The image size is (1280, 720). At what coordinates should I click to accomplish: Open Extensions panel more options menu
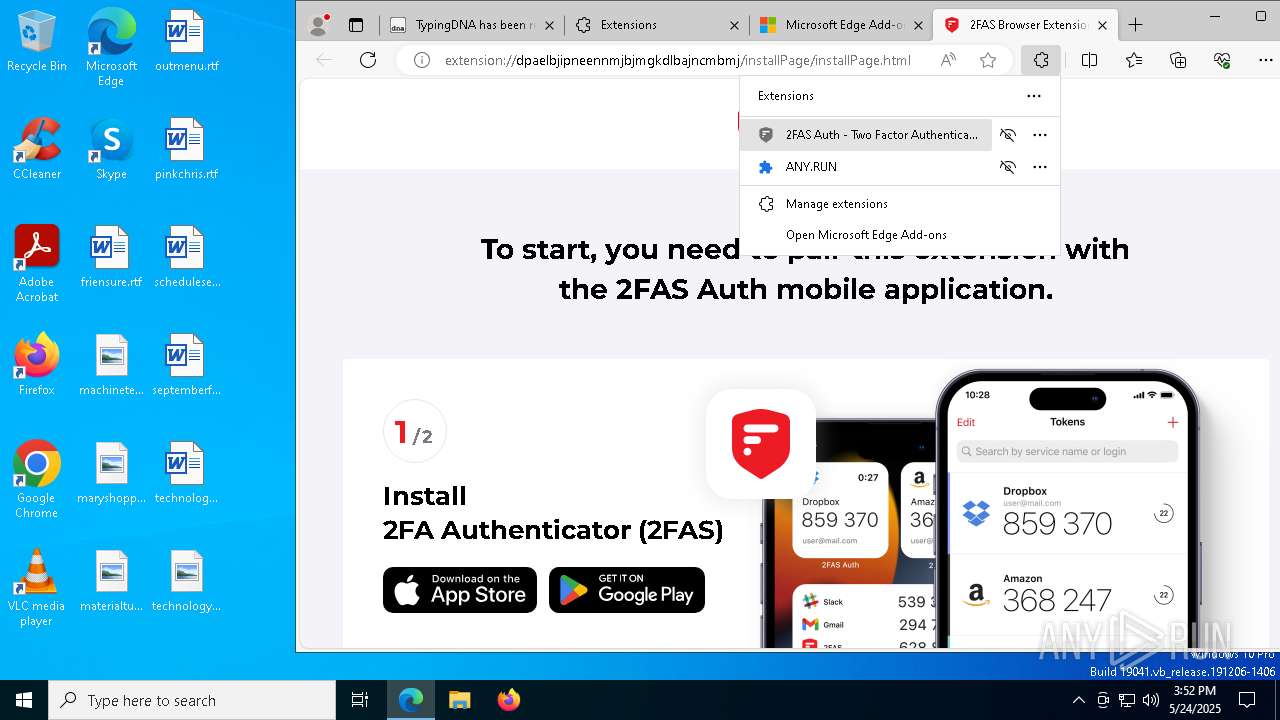click(1034, 96)
